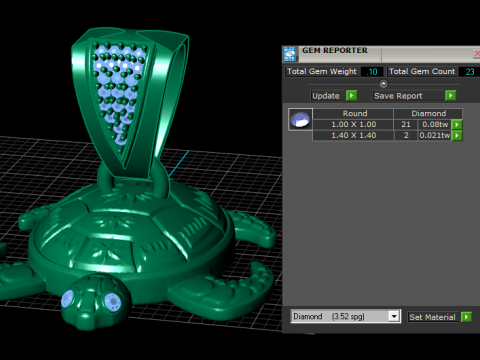Click the quantity cell showing 21
Viewport: 480px width, 360px height.
point(406,124)
